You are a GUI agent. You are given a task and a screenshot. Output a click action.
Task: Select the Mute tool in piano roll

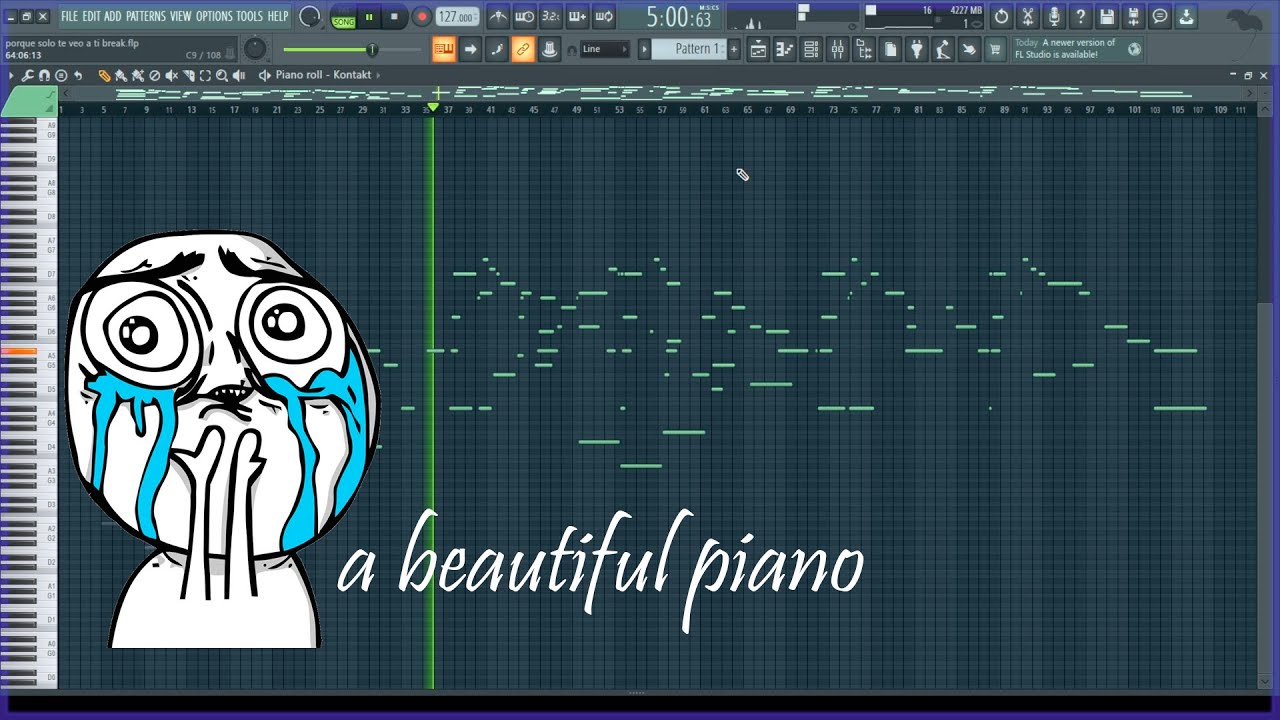172,75
